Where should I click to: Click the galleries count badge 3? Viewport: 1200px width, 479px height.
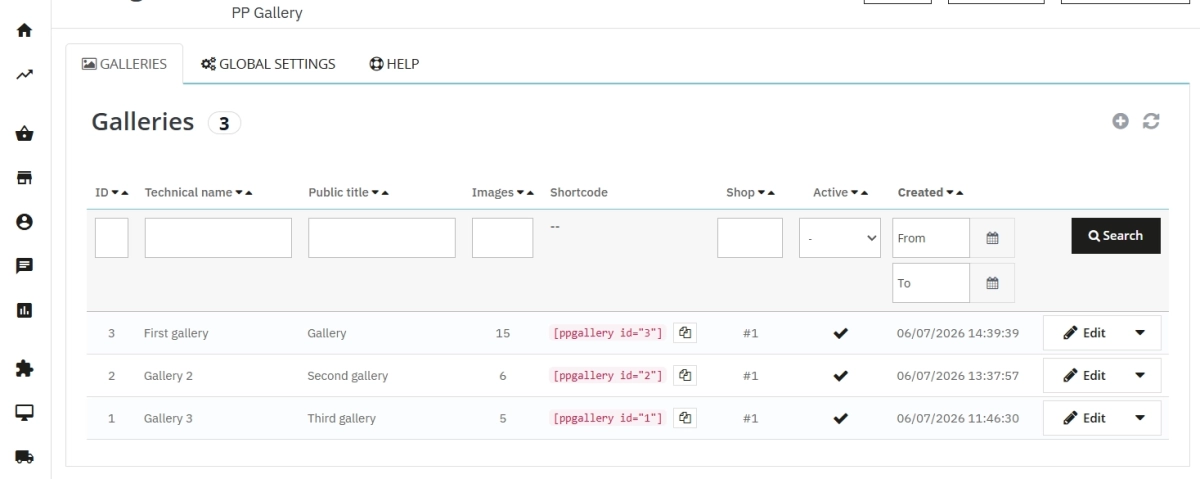224,124
